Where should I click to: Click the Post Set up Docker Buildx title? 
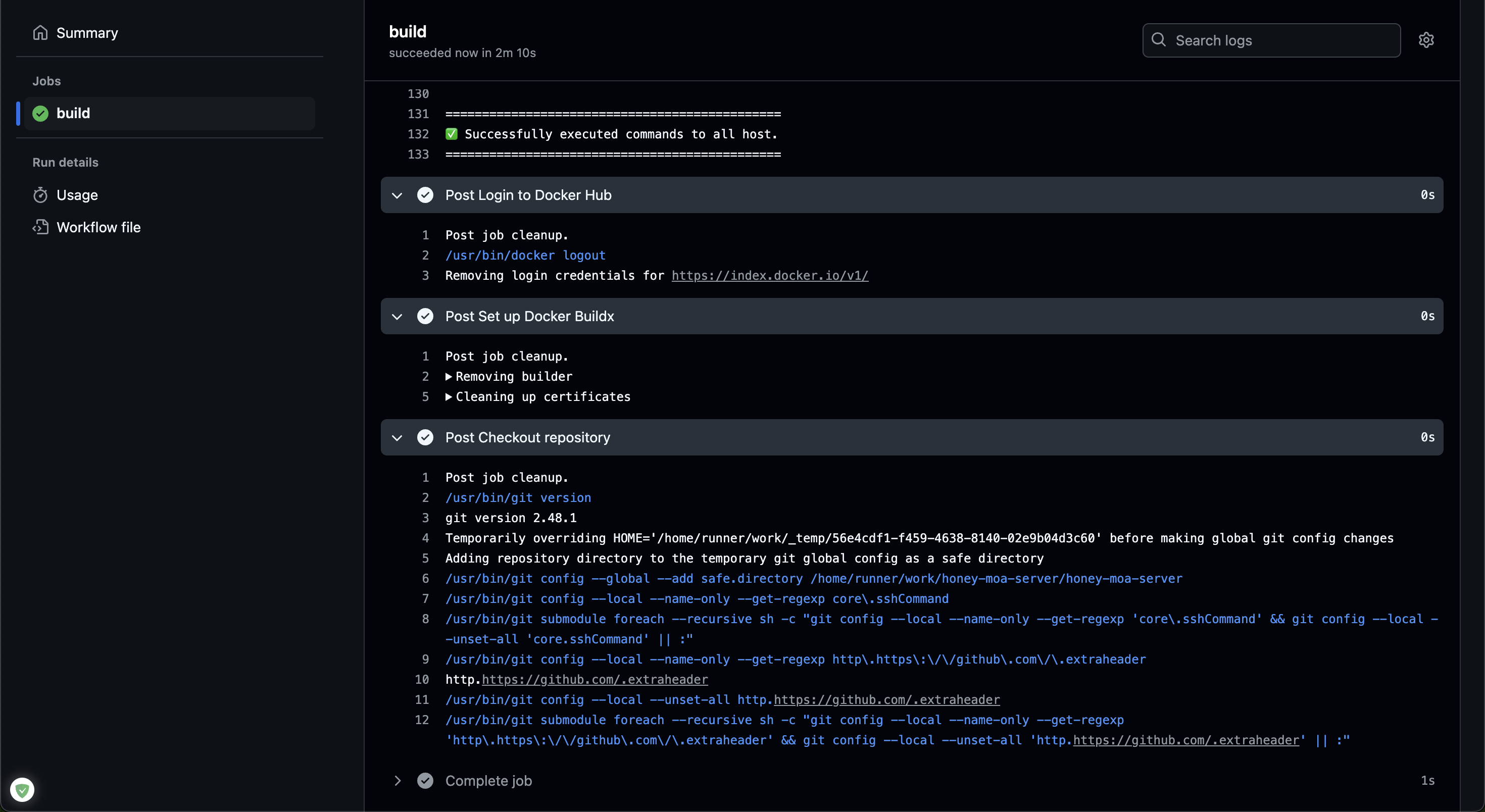pyautogui.click(x=529, y=317)
